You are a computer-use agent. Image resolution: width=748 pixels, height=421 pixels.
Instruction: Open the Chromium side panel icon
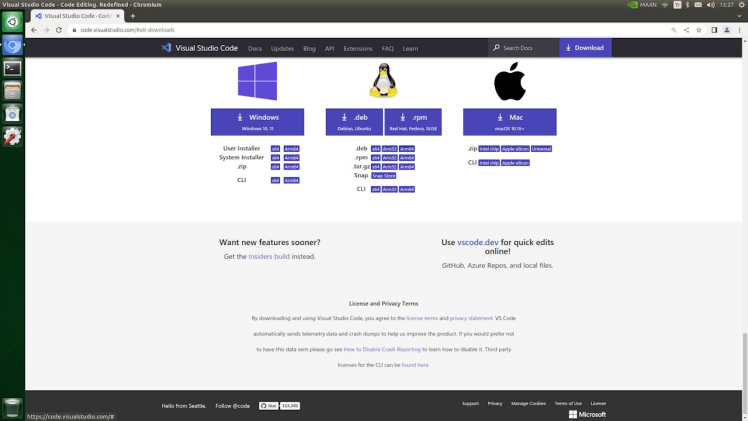(714, 30)
